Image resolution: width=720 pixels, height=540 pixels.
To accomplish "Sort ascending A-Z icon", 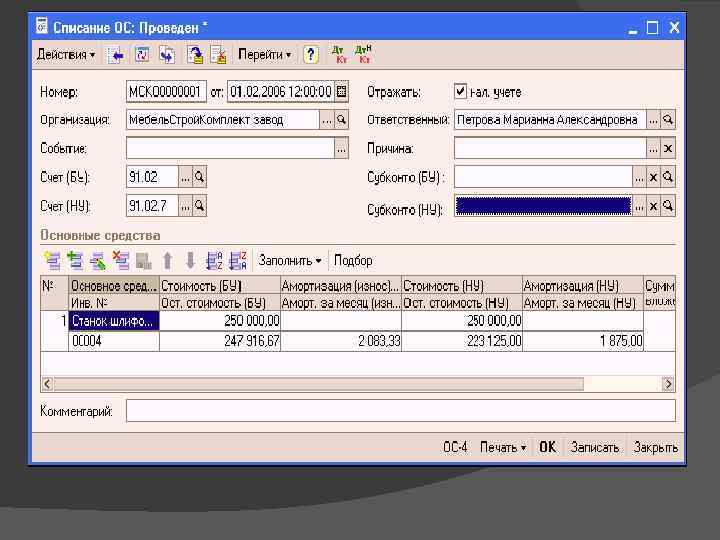I will [214, 260].
